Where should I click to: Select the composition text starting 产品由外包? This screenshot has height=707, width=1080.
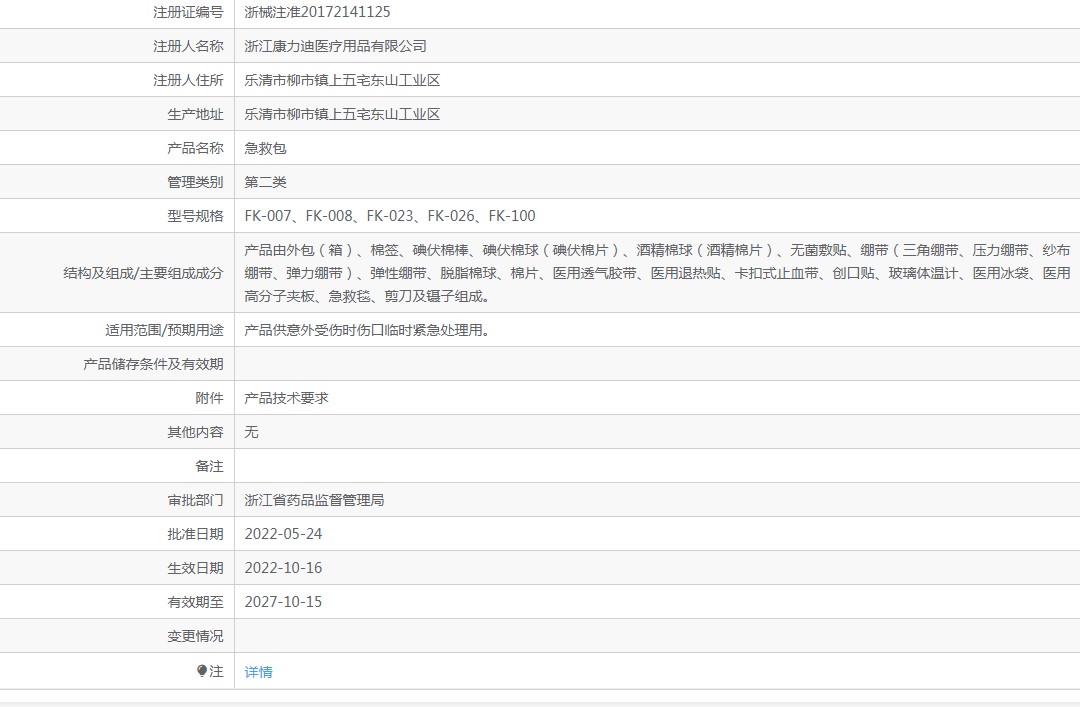[x=657, y=273]
